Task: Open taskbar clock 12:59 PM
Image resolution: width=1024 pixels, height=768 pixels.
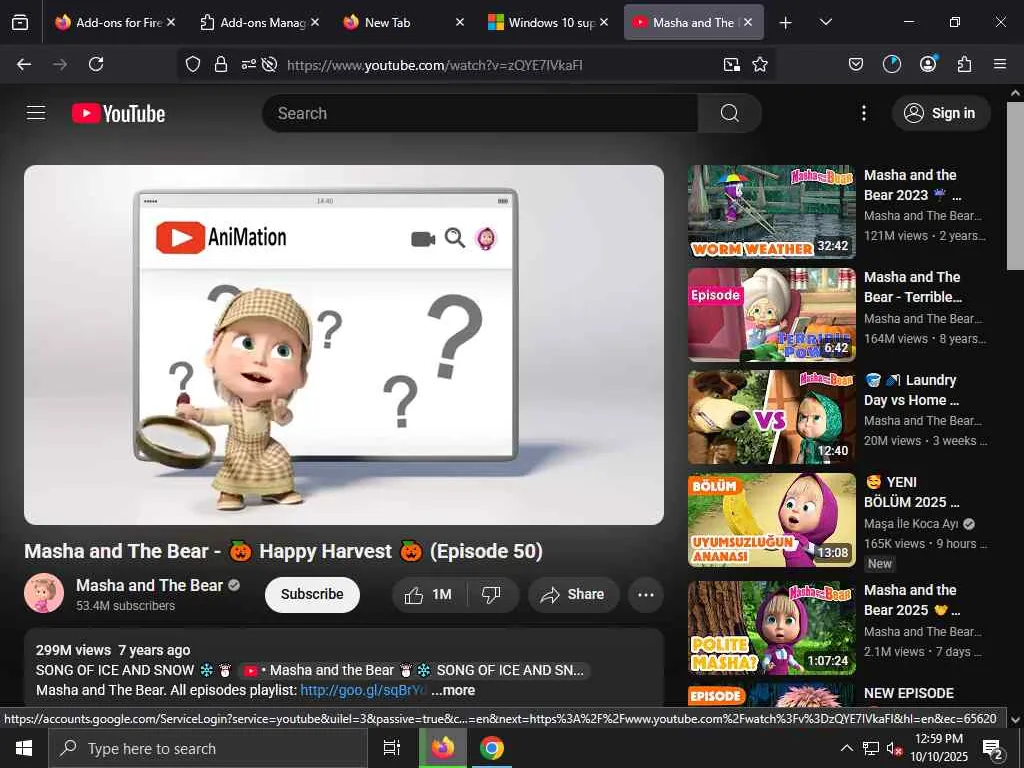Action: point(939,748)
